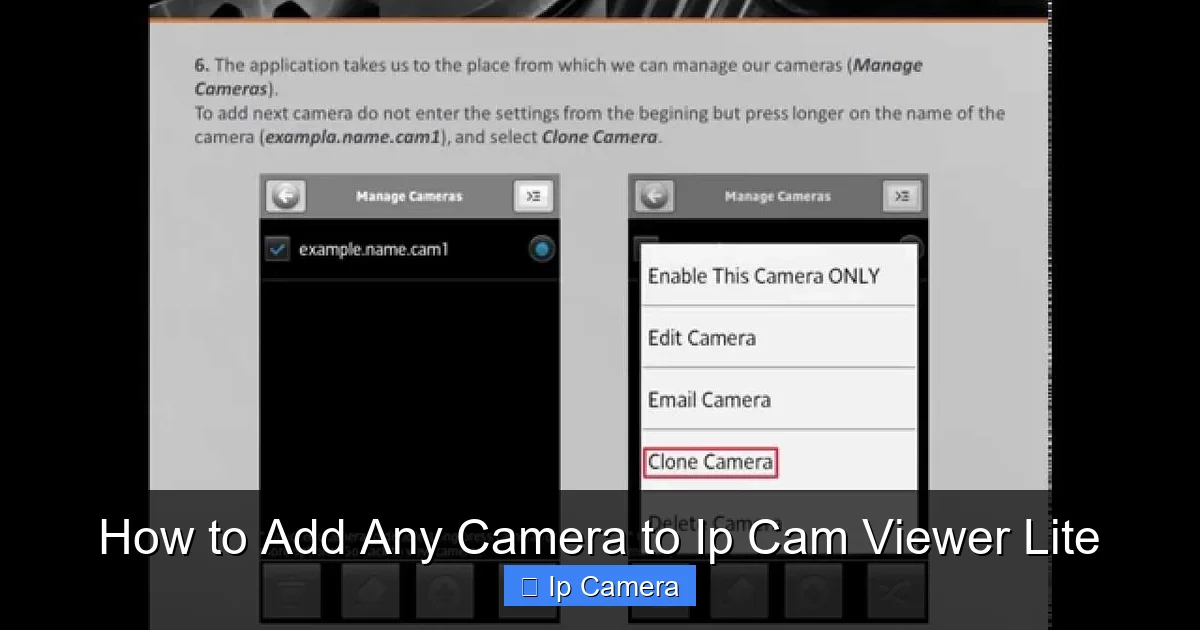Click the Manage Cameras title in the right phone

[778, 197]
